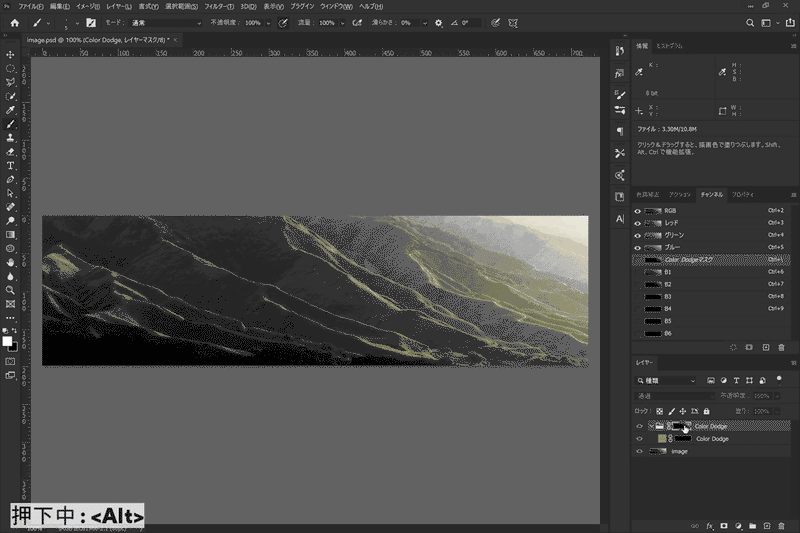Toggle visibility of the RGB channel

pos(637,211)
